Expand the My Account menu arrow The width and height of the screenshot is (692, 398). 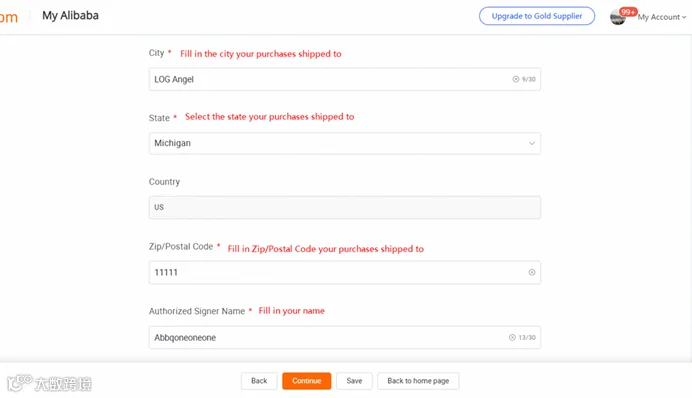[684, 17]
